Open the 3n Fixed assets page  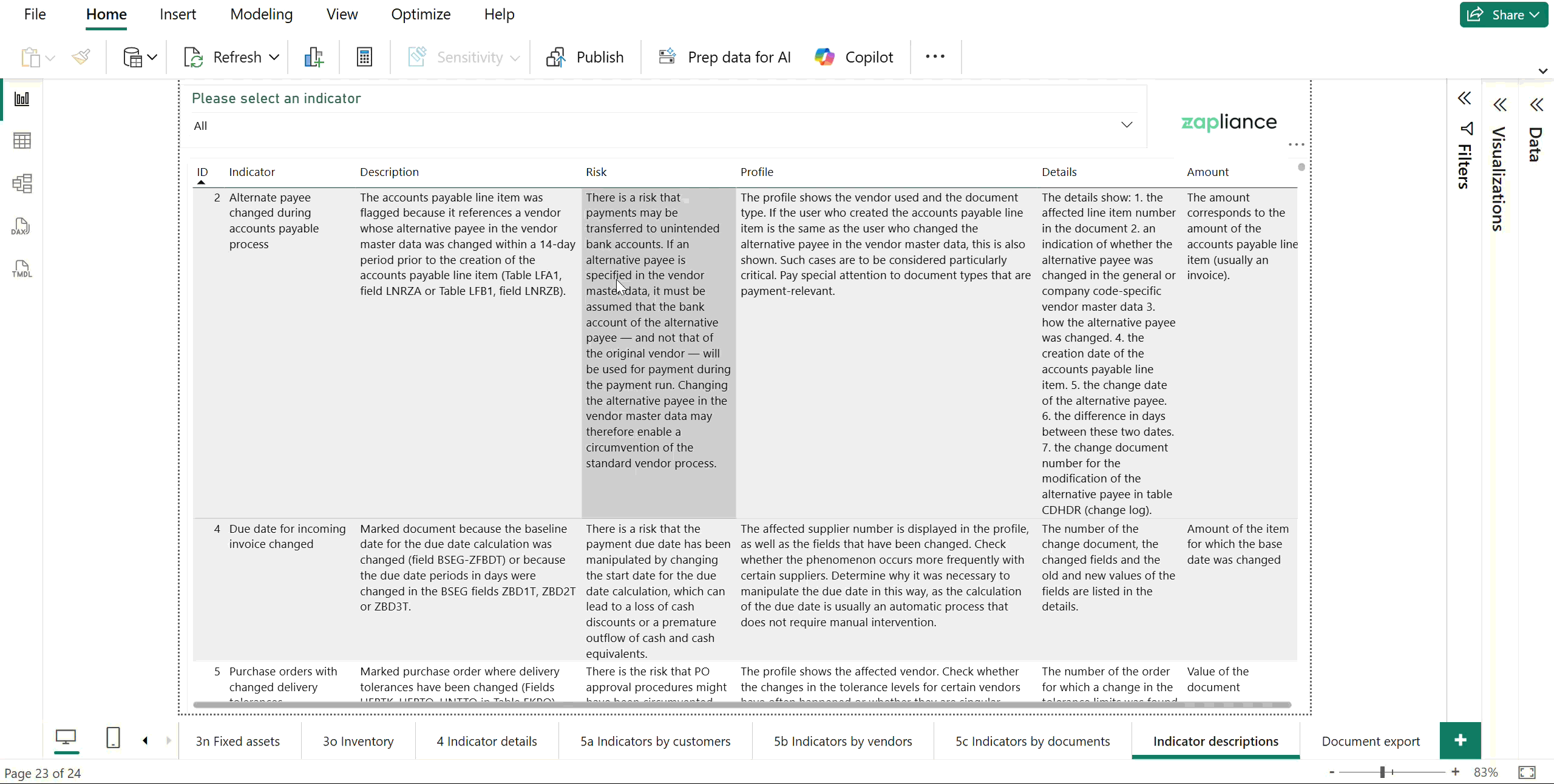pyautogui.click(x=238, y=741)
